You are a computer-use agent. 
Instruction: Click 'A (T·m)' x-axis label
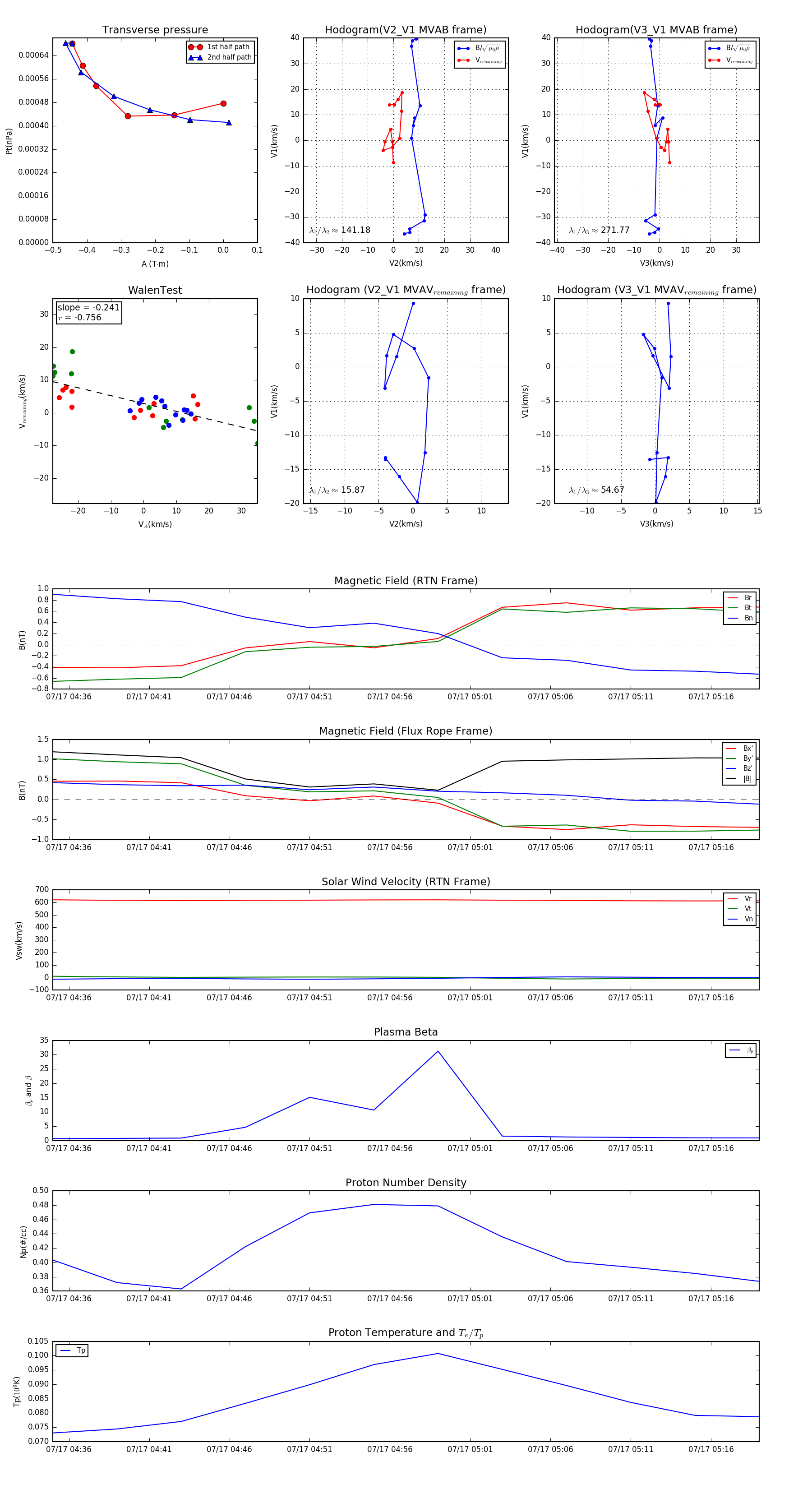pos(155,264)
